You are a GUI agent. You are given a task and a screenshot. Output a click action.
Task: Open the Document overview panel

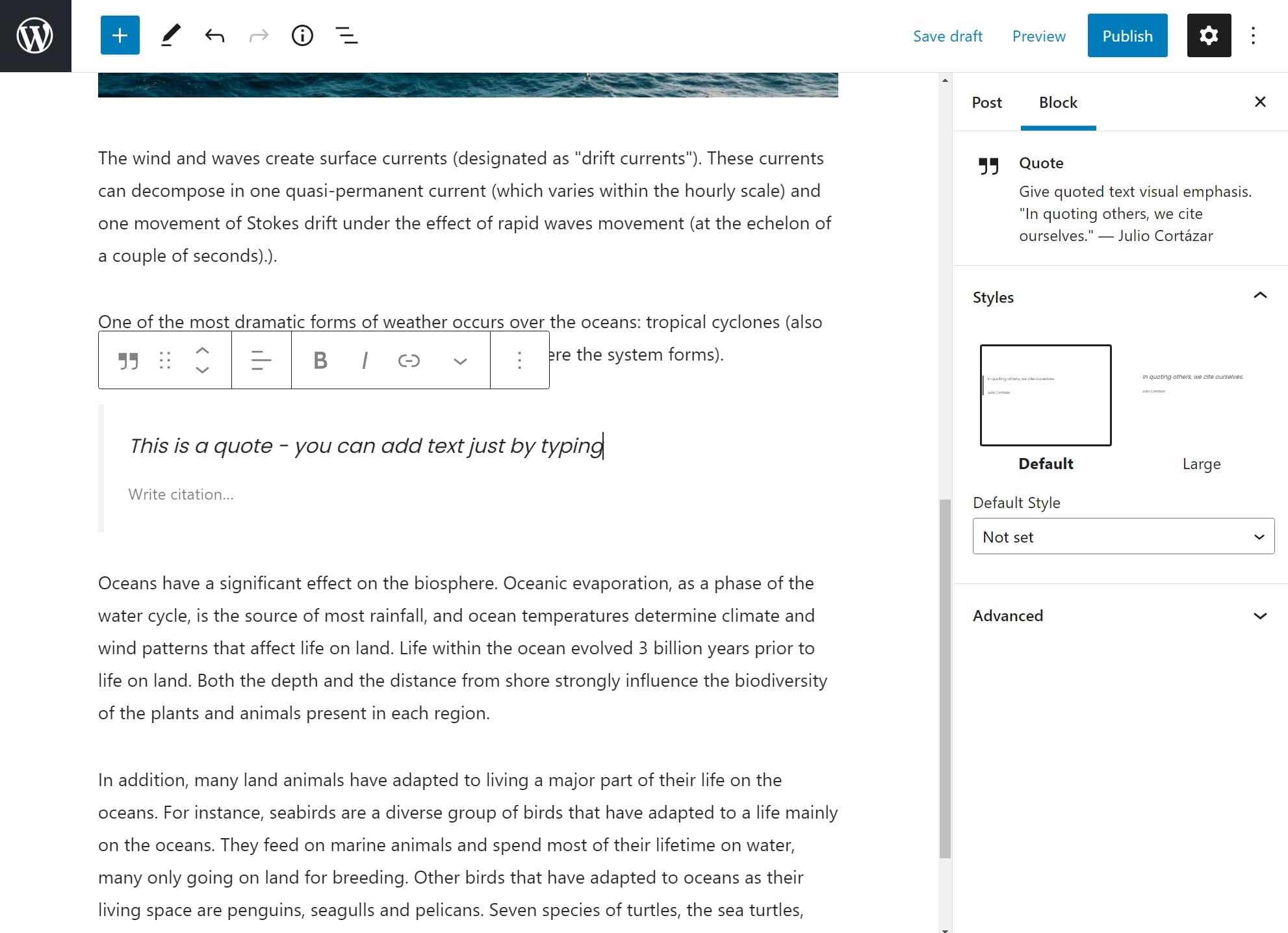point(346,35)
